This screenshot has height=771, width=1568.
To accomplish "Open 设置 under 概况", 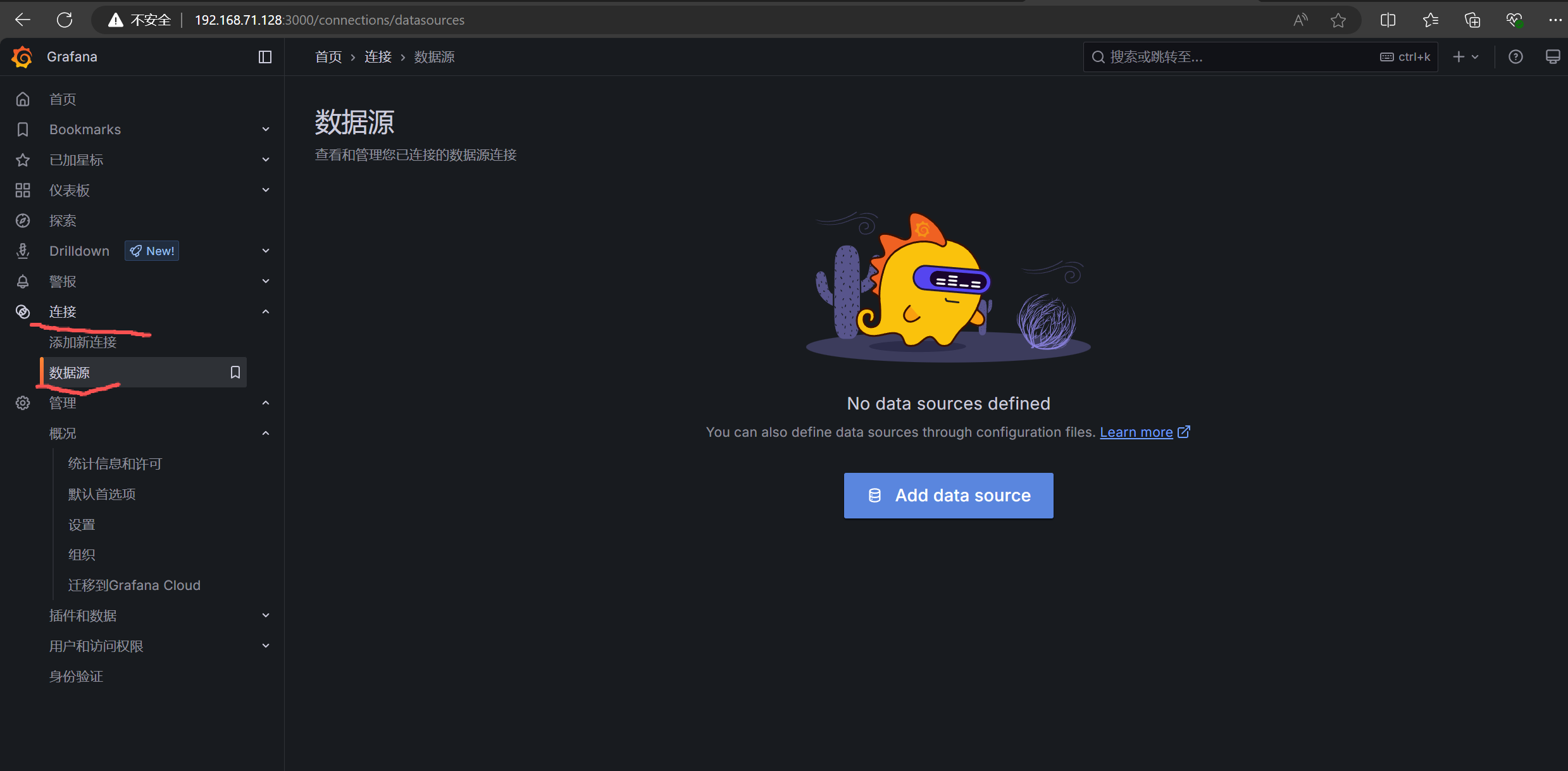I will point(82,525).
